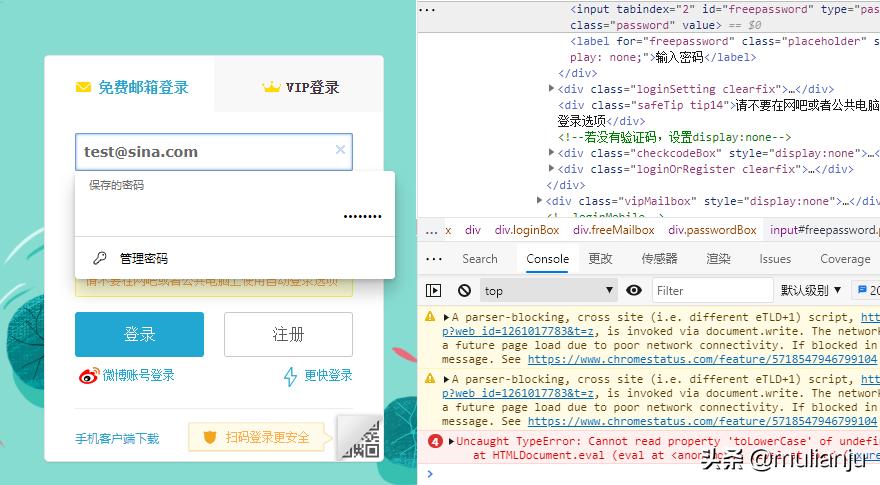Viewport: 880px width, 485px height.
Task: Click the shield icon in 扫码登录更安全
Action: pos(209,437)
